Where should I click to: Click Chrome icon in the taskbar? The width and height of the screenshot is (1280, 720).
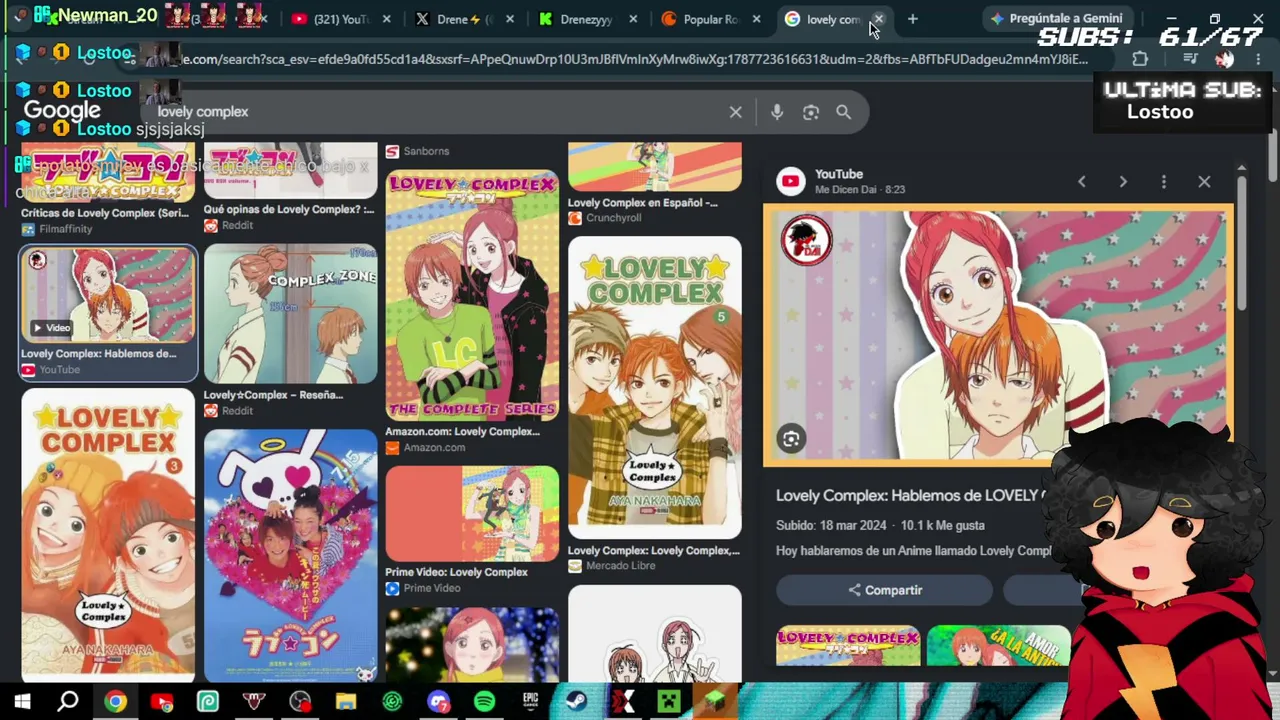(x=115, y=702)
